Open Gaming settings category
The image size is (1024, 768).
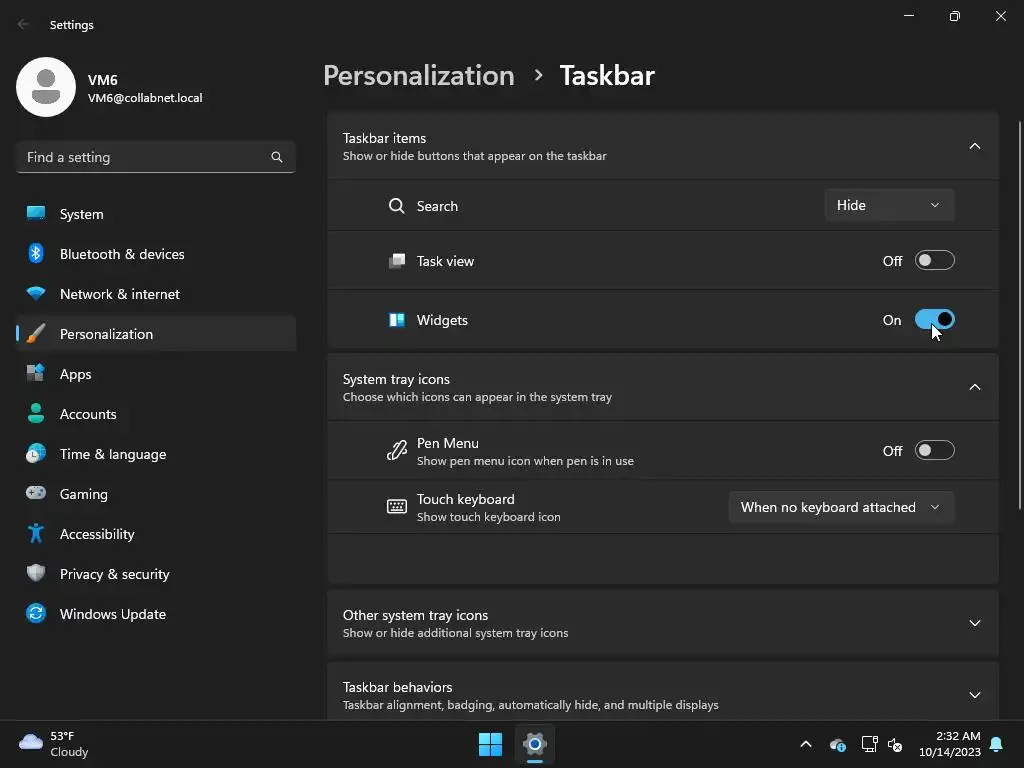(x=155, y=494)
